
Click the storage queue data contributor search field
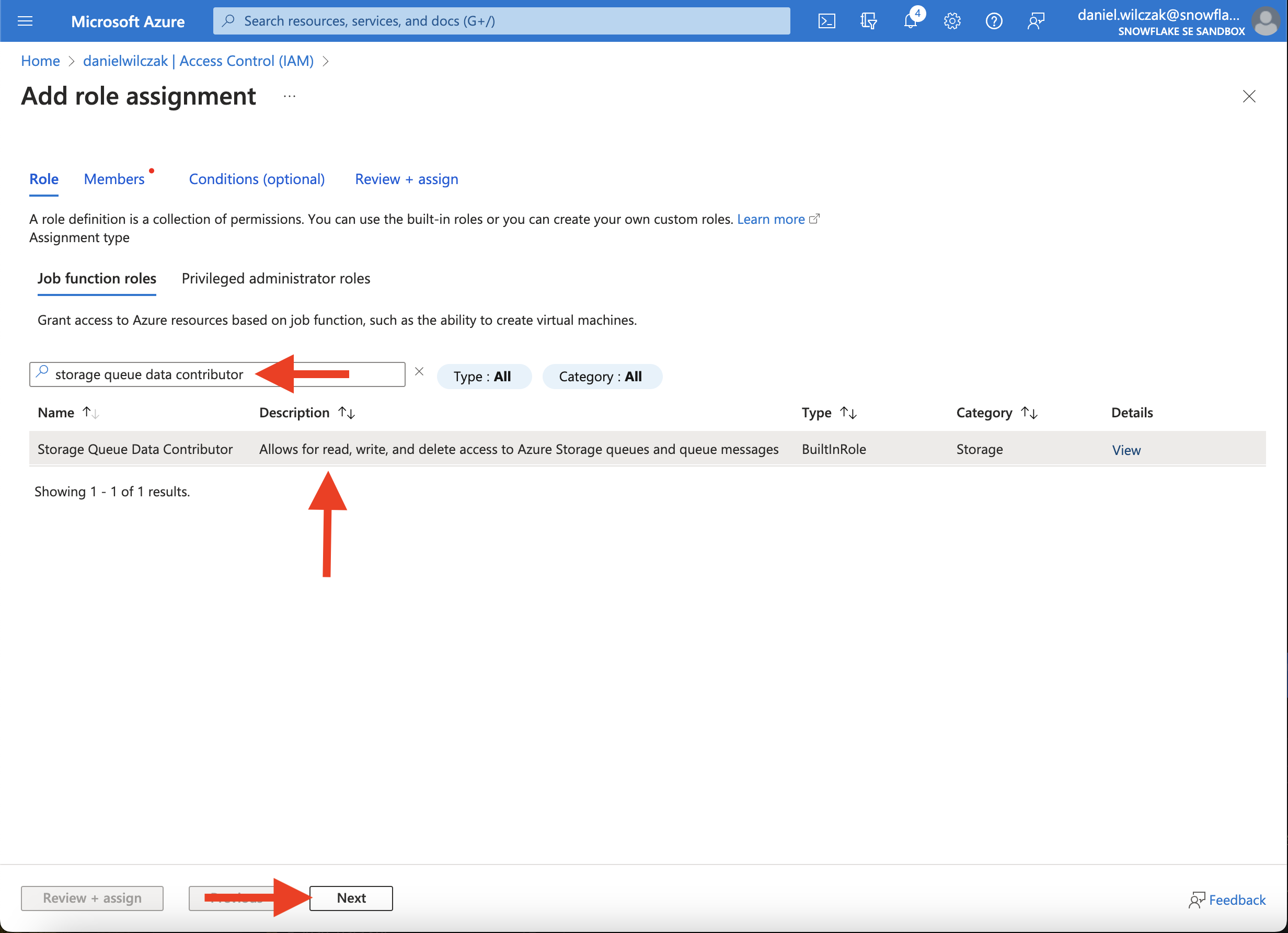coord(217,374)
